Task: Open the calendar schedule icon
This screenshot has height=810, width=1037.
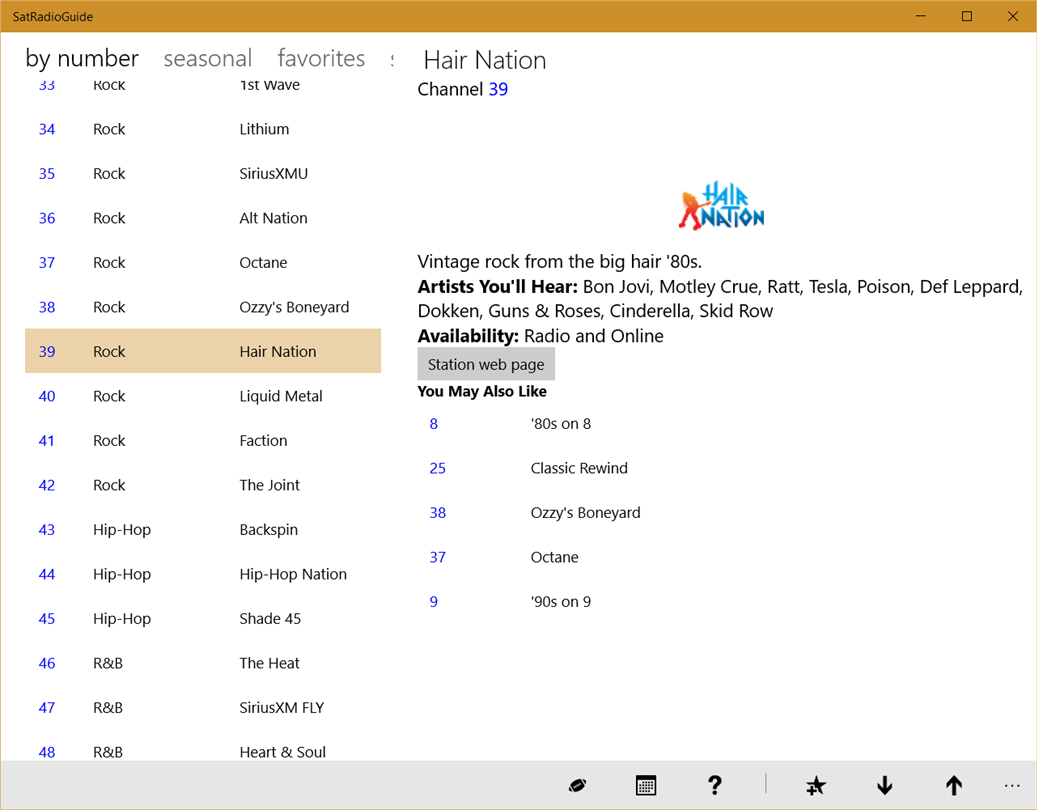Action: pyautogui.click(x=645, y=786)
